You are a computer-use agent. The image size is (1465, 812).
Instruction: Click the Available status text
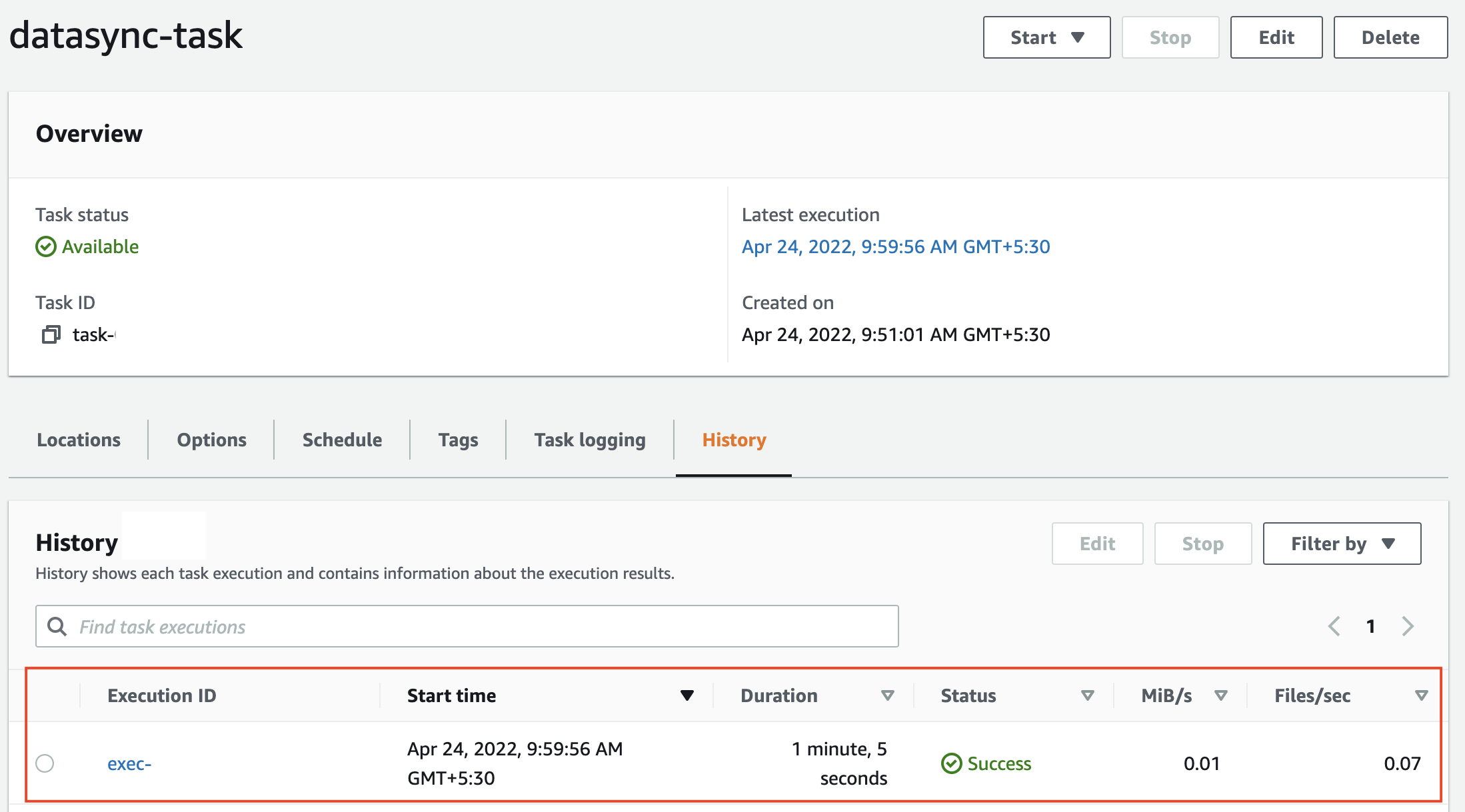(100, 246)
